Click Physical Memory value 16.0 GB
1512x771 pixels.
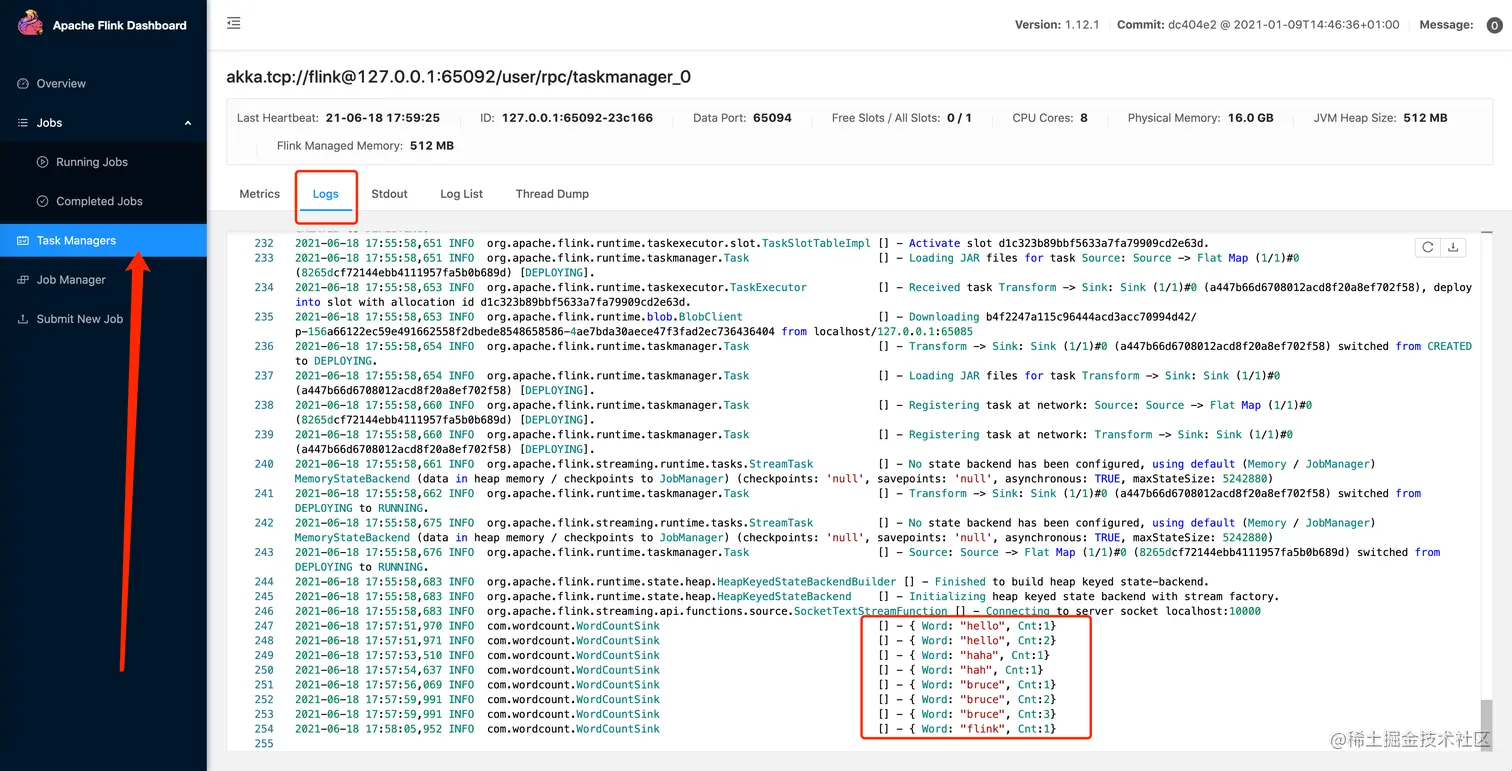[1251, 118]
